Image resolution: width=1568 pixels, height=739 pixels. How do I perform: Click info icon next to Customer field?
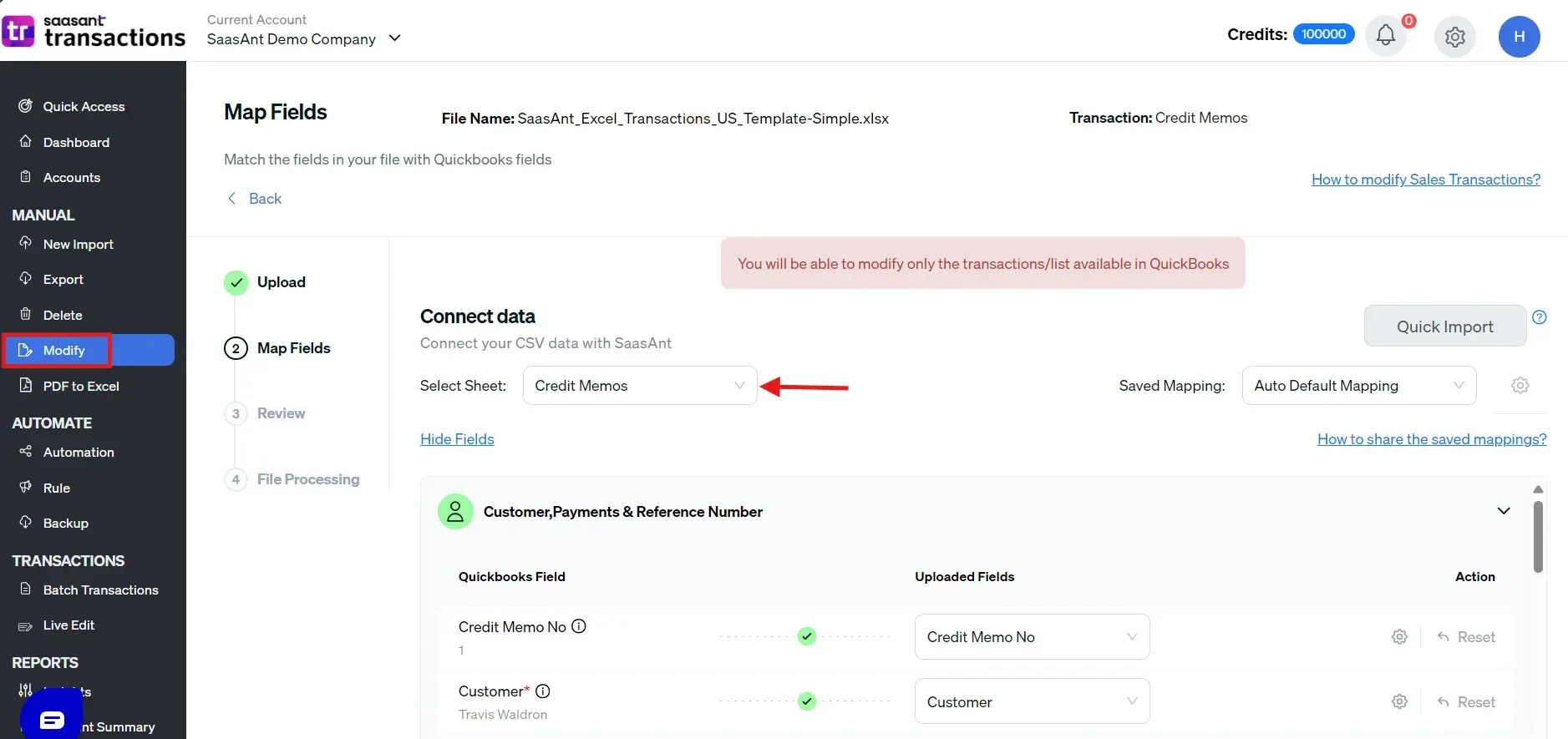543,691
